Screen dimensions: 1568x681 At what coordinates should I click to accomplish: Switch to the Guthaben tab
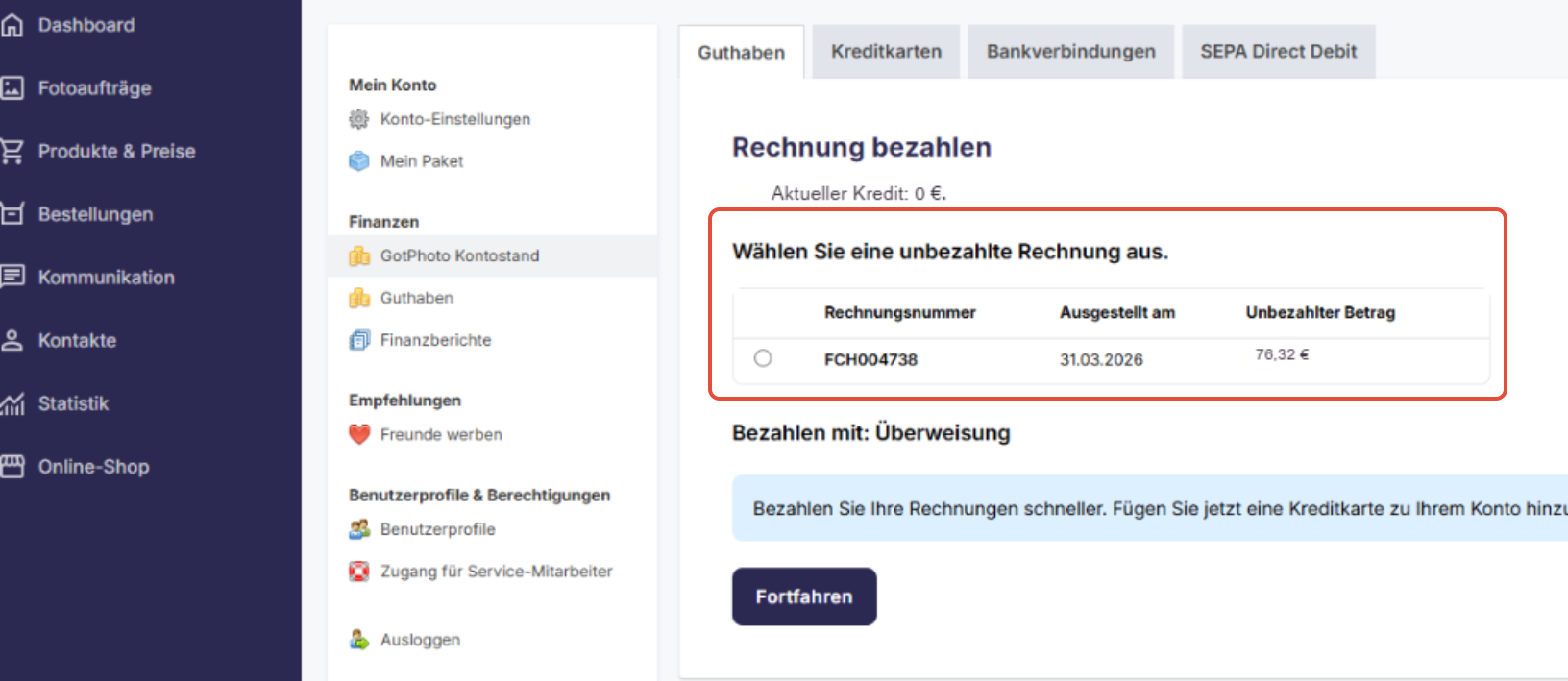pyautogui.click(x=741, y=52)
